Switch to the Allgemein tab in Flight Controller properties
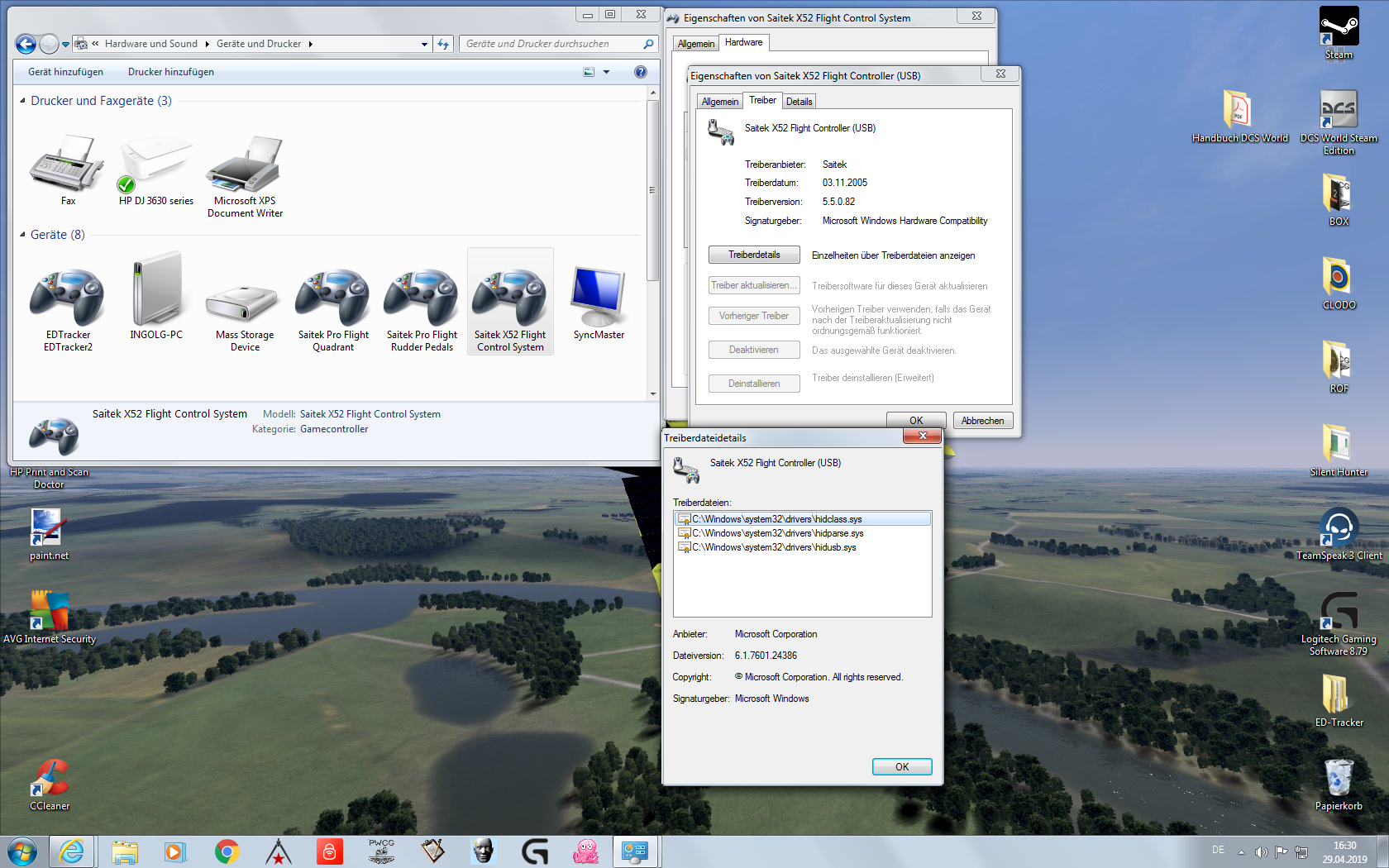Screen dimensions: 1389x868 pos(720,102)
